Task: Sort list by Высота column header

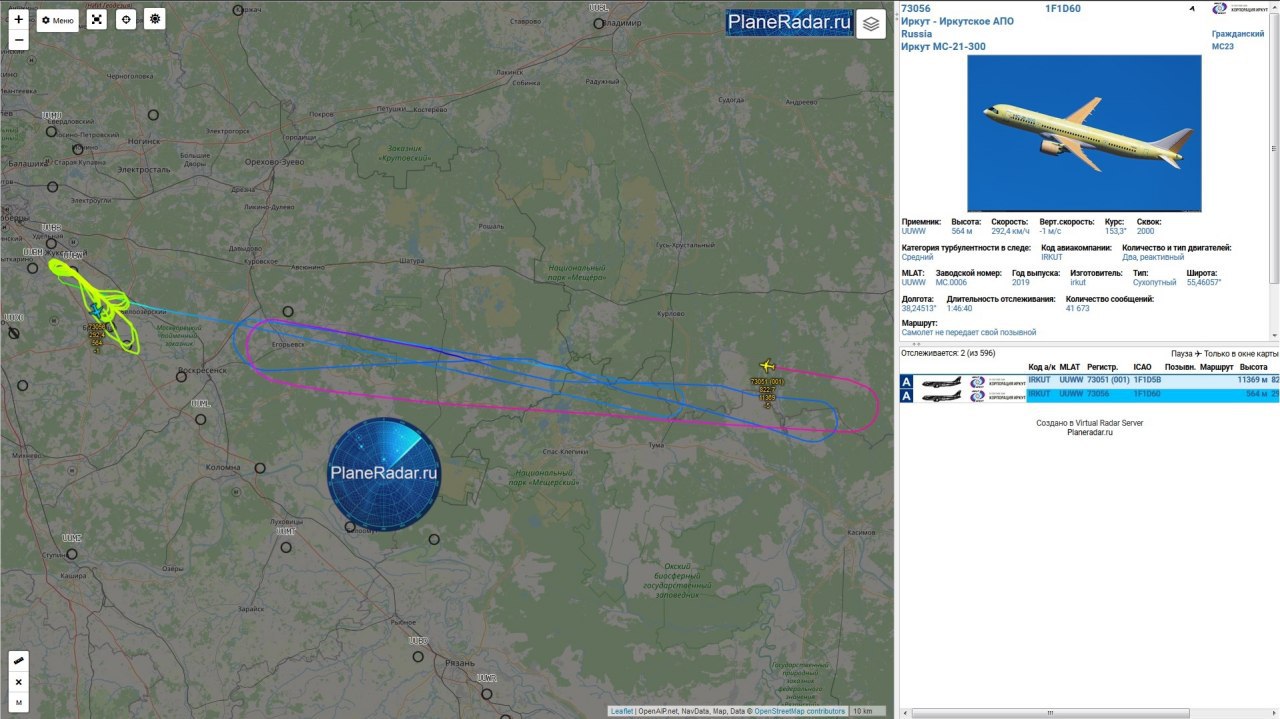Action: point(1253,368)
